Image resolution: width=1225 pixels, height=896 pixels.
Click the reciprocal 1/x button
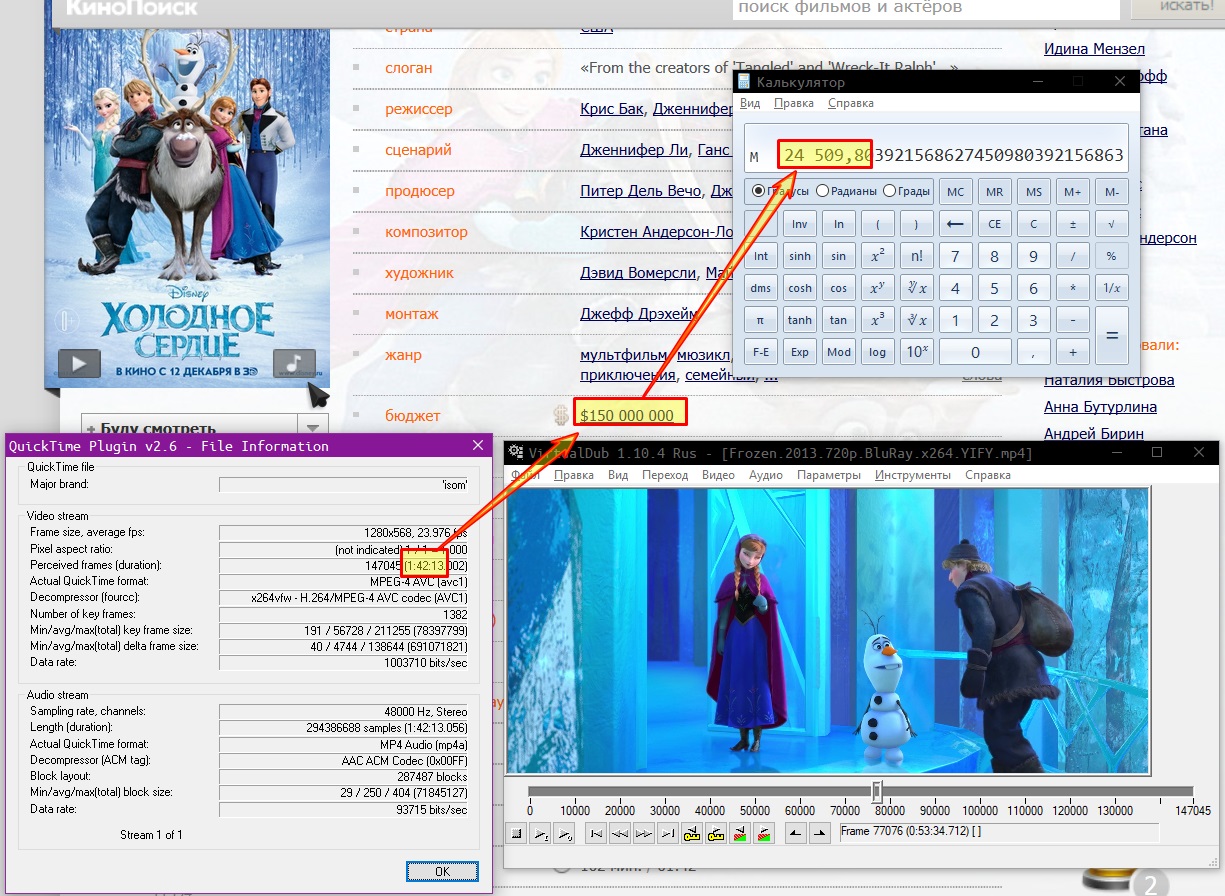tap(1111, 288)
